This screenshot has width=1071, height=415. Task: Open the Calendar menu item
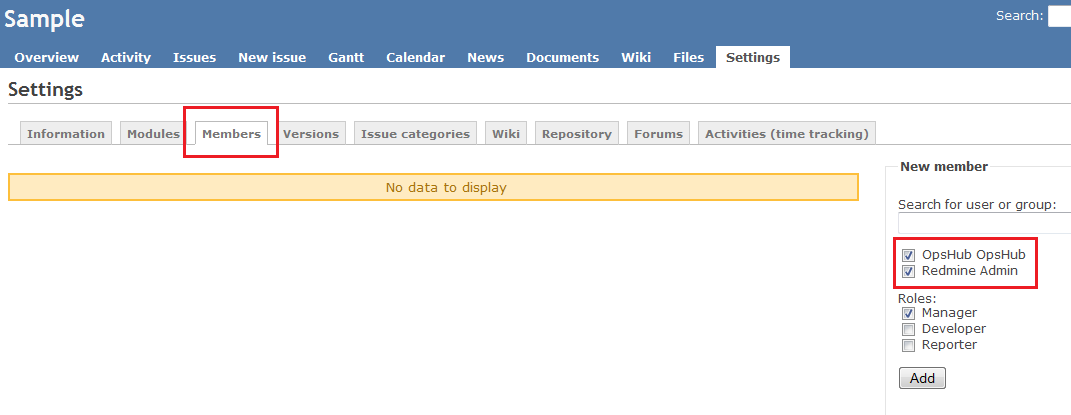415,57
